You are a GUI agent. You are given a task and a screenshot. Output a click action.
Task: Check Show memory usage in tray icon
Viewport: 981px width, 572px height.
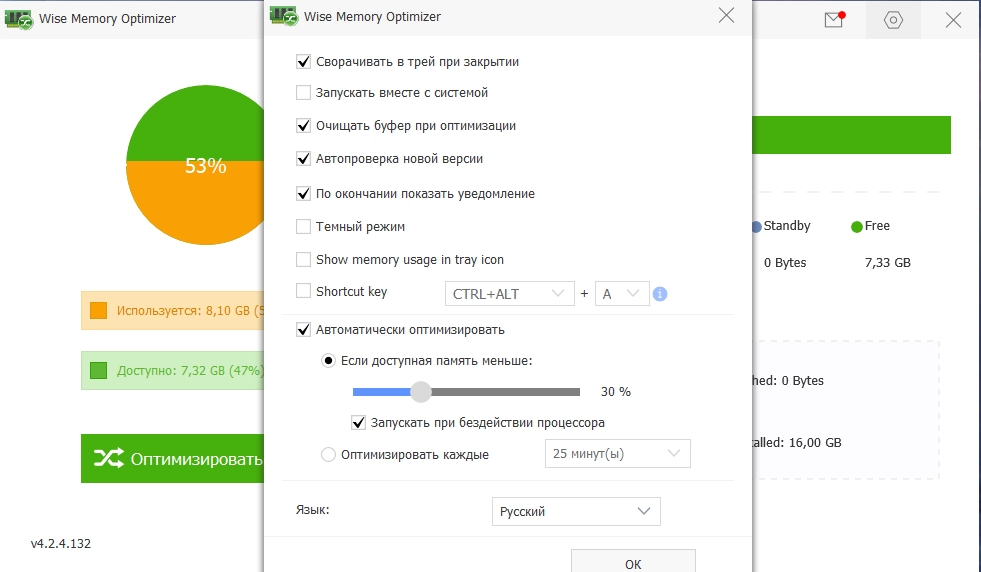[x=303, y=259]
